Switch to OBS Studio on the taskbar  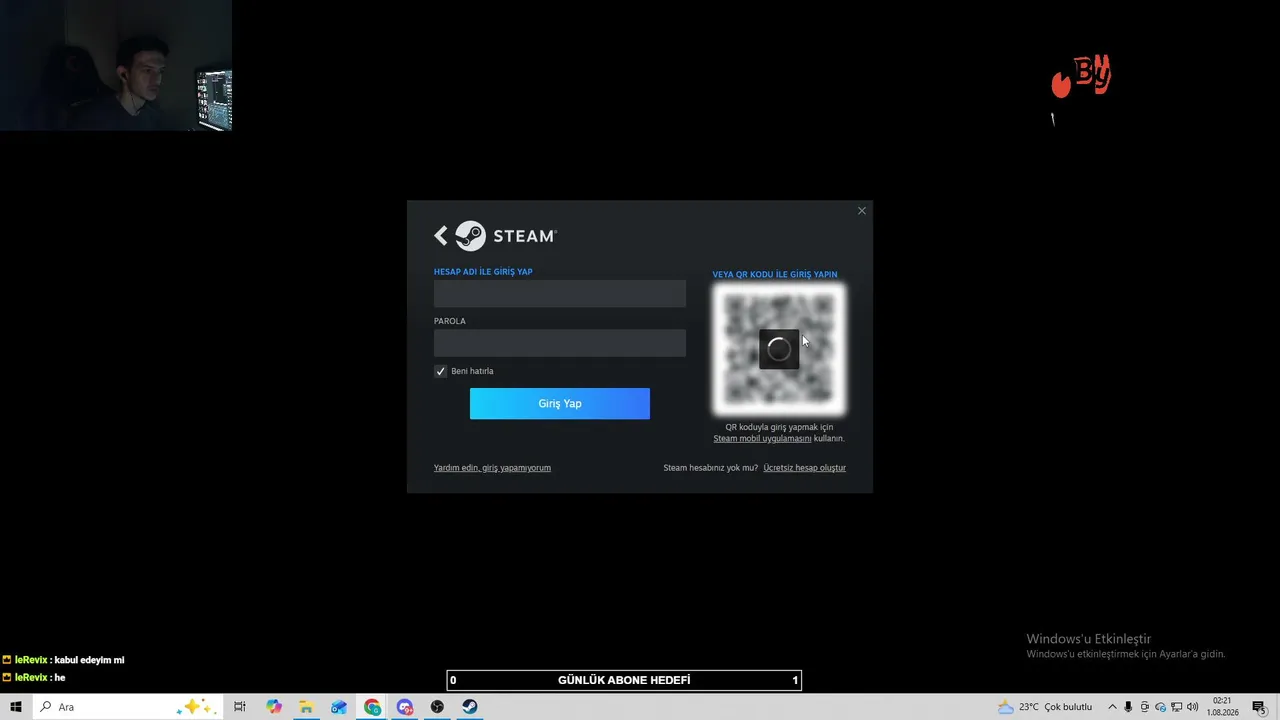[x=437, y=707]
